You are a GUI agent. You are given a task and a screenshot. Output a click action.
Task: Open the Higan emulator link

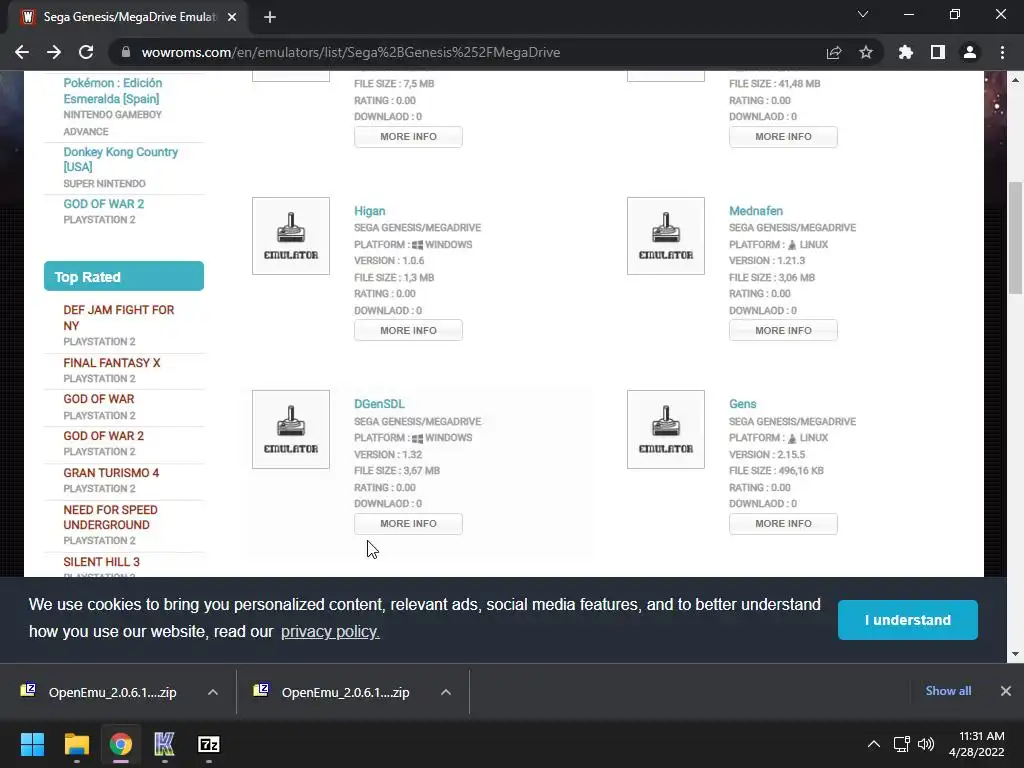[x=370, y=211]
